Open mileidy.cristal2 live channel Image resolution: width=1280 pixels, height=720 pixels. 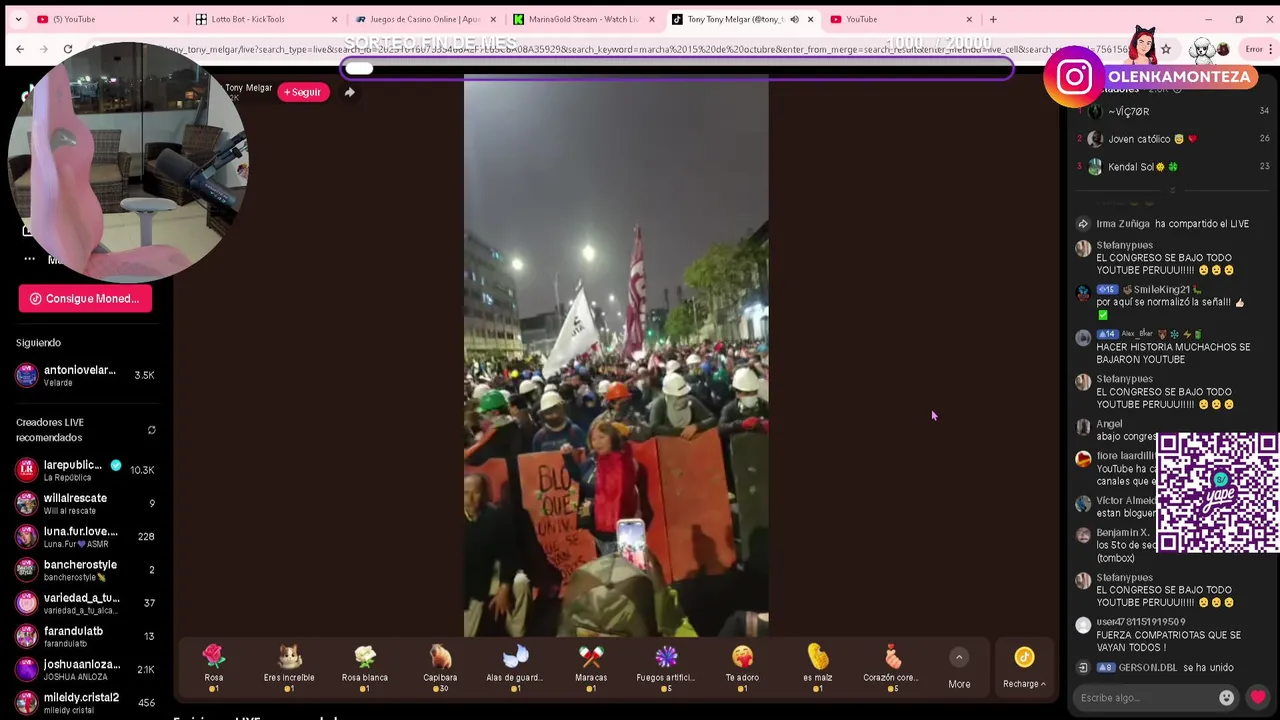click(x=85, y=702)
